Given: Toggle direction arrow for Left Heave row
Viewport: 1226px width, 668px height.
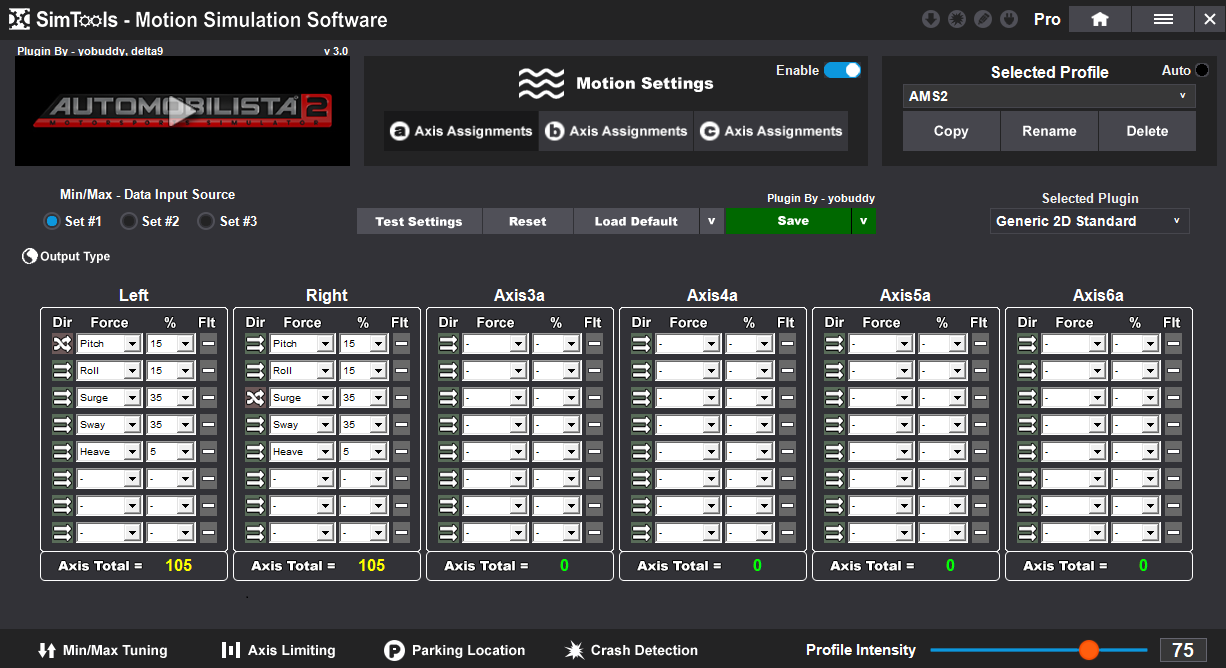Looking at the screenshot, I should pos(62,452).
